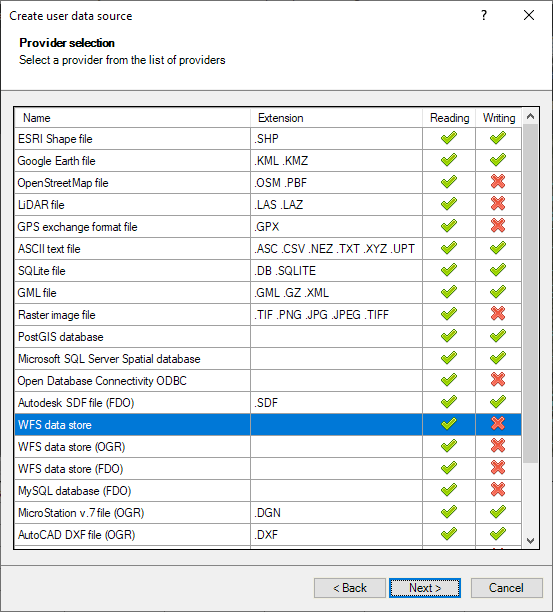
Task: Select the GML file provider
Action: click(x=268, y=292)
